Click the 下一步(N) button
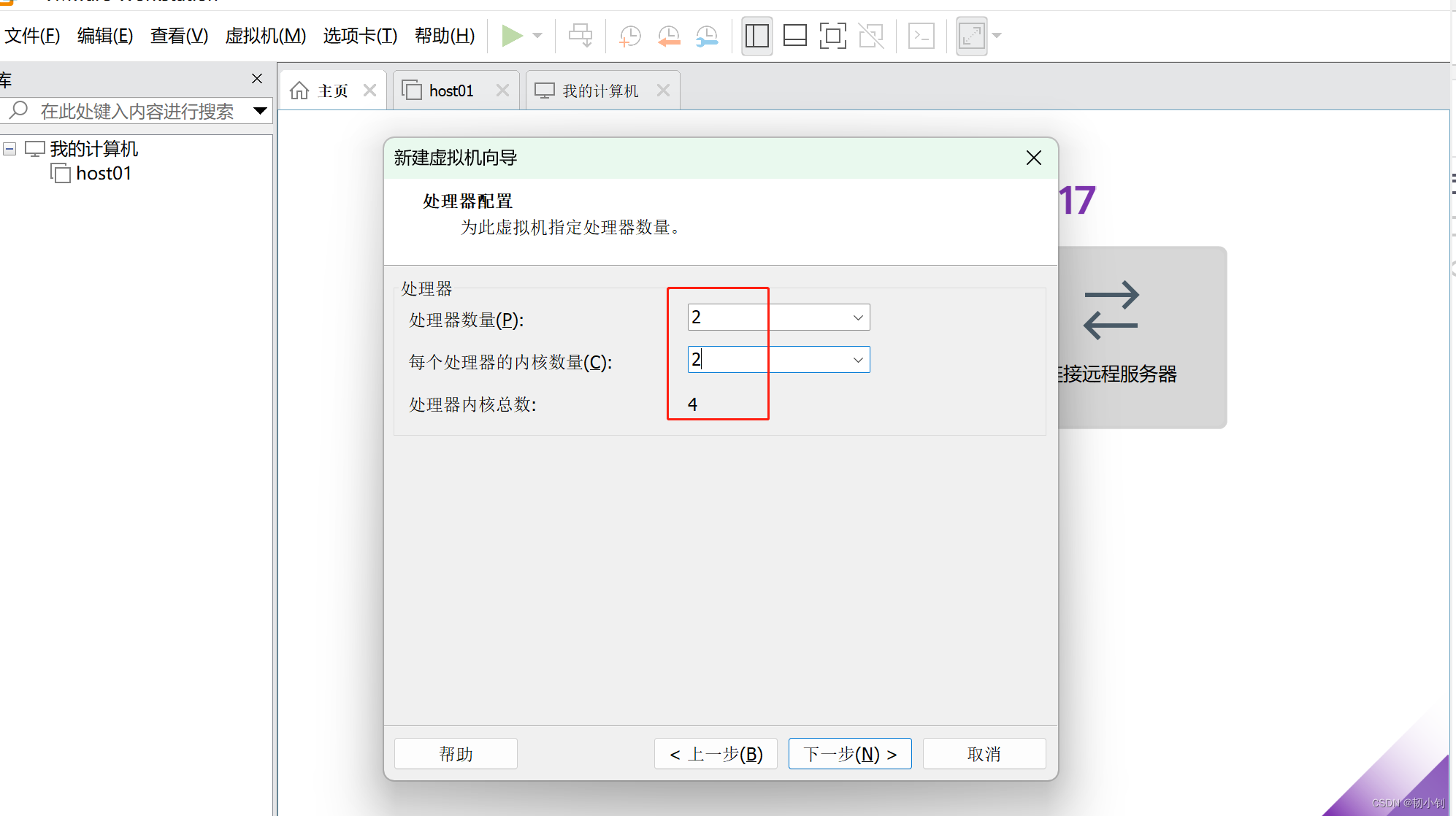The width and height of the screenshot is (1456, 816). click(x=849, y=754)
